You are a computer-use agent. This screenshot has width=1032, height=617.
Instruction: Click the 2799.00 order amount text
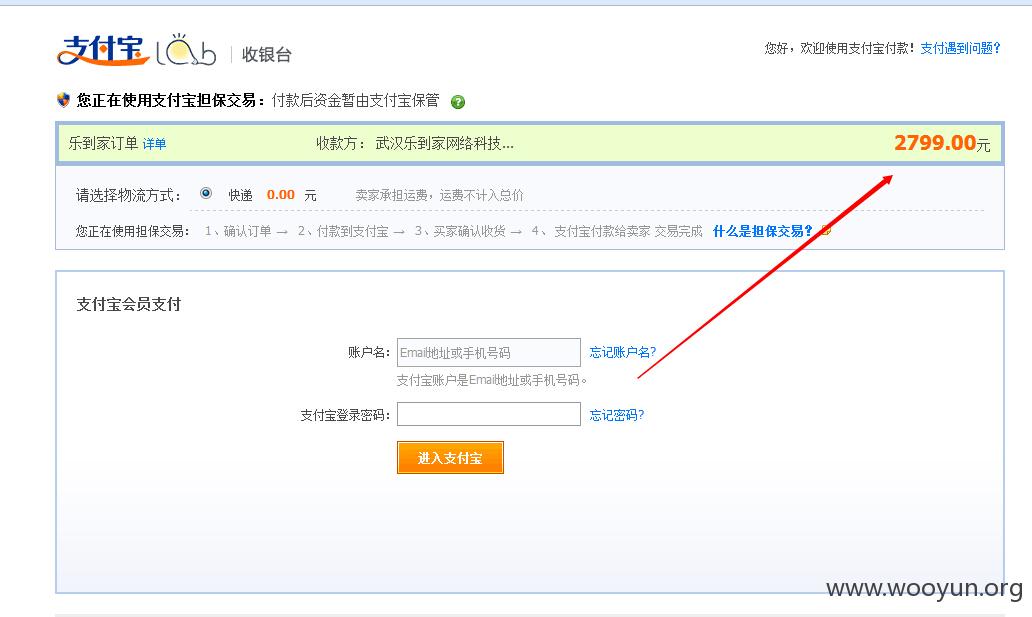[935, 143]
